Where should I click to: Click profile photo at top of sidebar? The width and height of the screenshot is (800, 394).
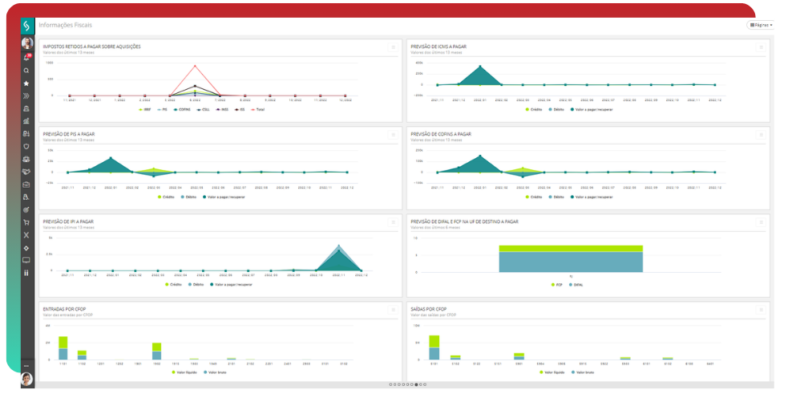pyautogui.click(x=27, y=43)
